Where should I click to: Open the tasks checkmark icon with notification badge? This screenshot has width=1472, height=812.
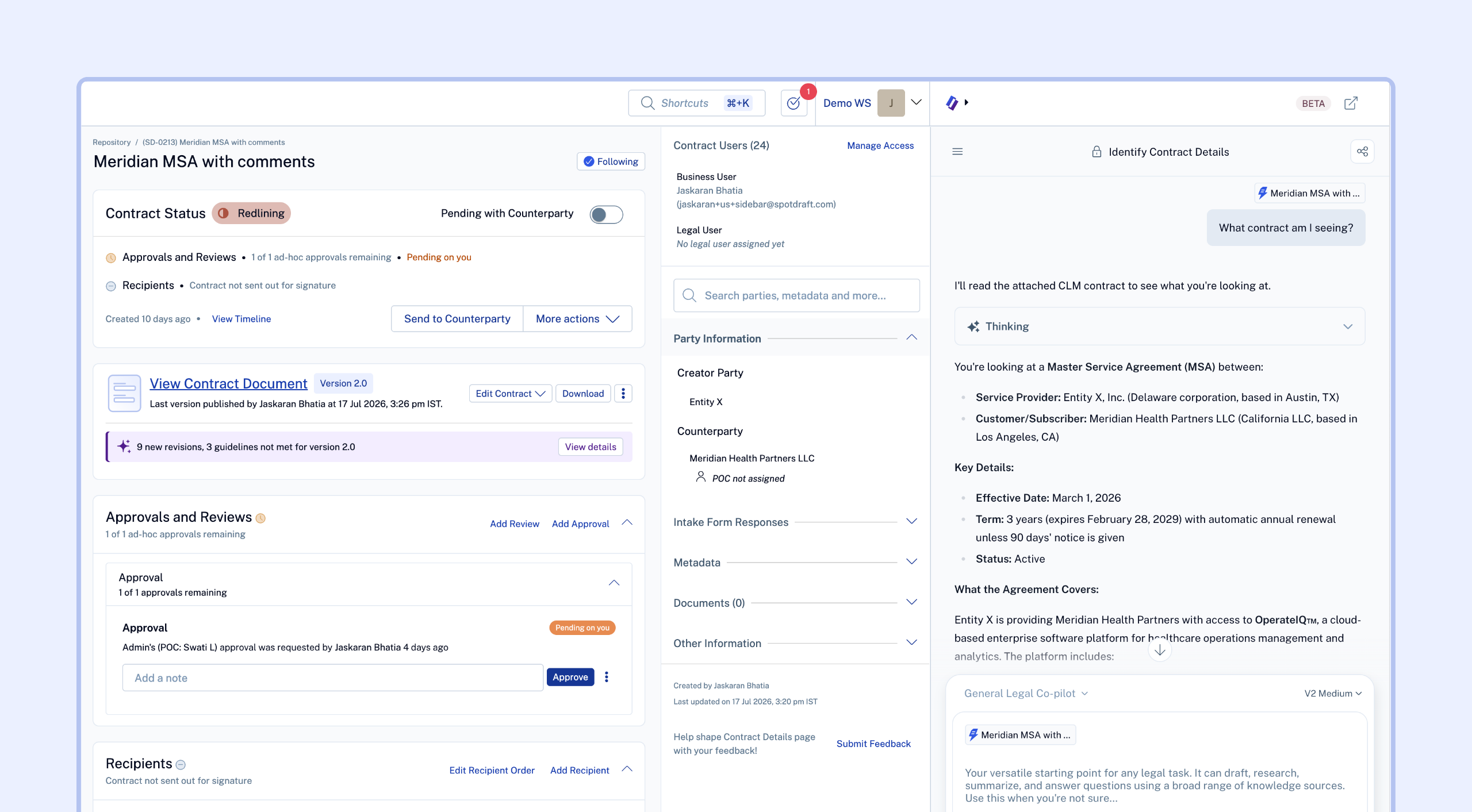click(793, 103)
